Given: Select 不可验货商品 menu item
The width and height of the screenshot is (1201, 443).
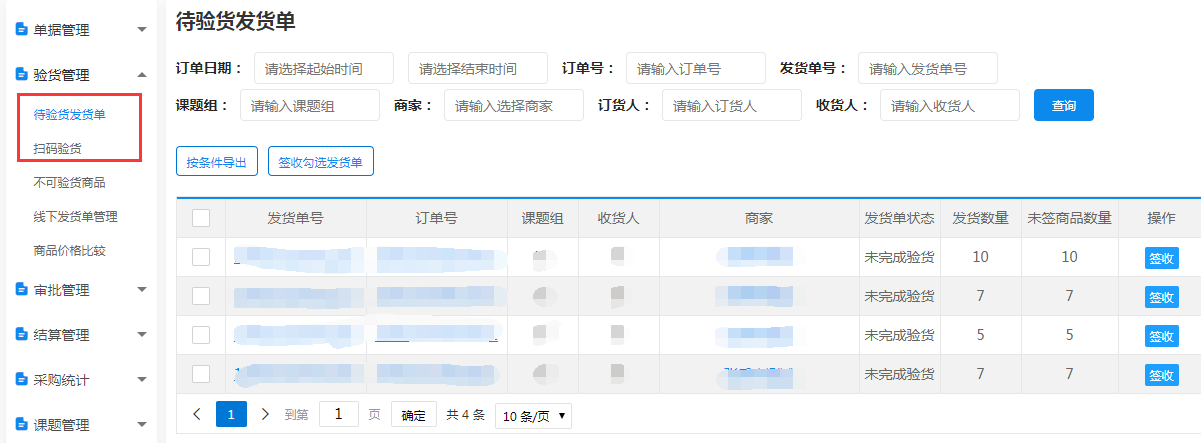Looking at the screenshot, I should pyautogui.click(x=69, y=182).
